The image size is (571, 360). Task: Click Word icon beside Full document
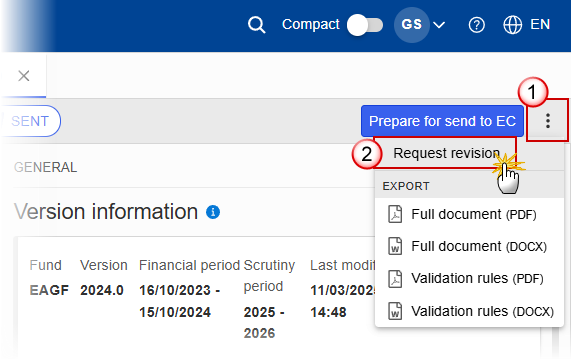pos(395,246)
